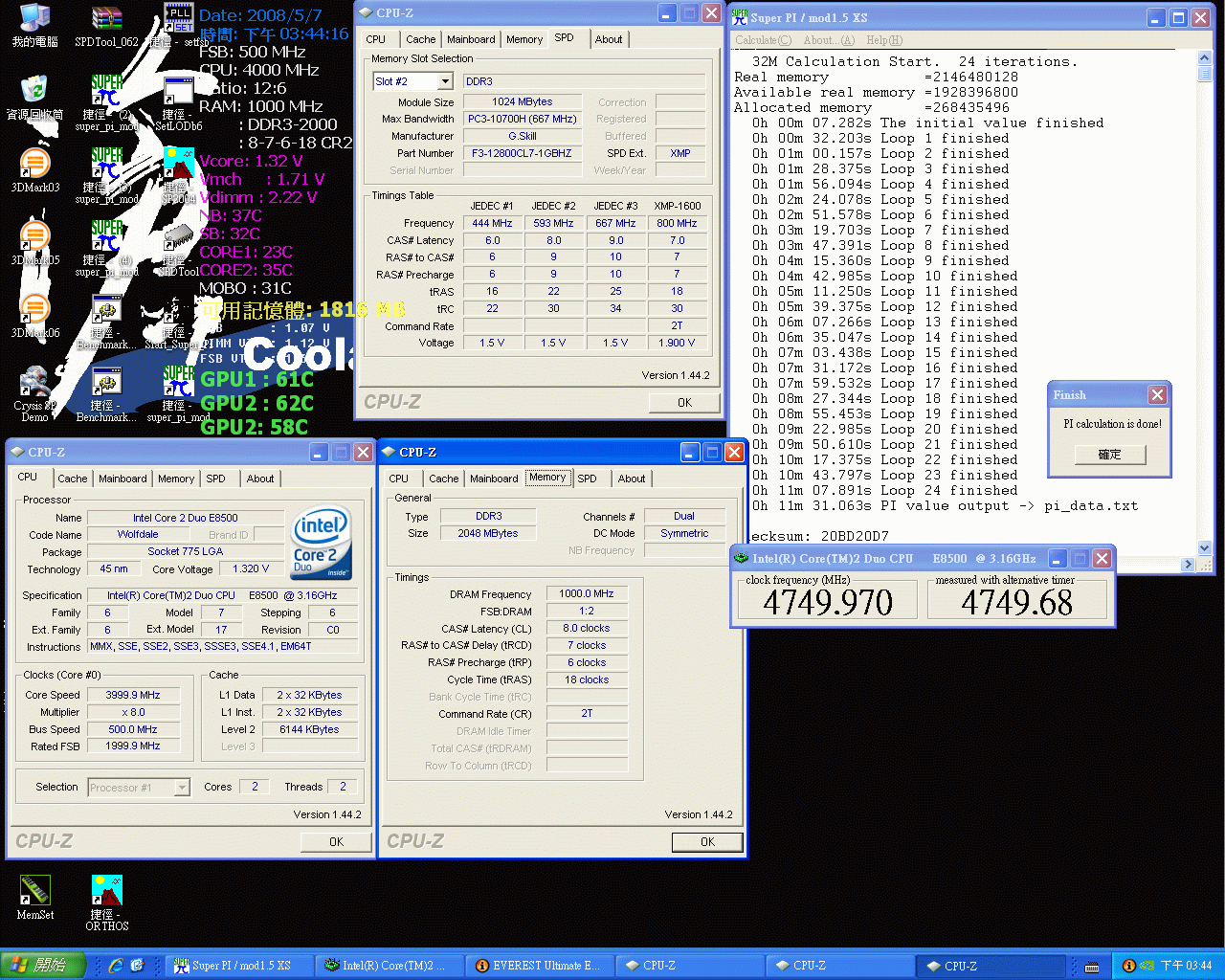Click the Intel Core 2 Duo logo
Viewport: 1225px width, 980px height.
(320, 542)
